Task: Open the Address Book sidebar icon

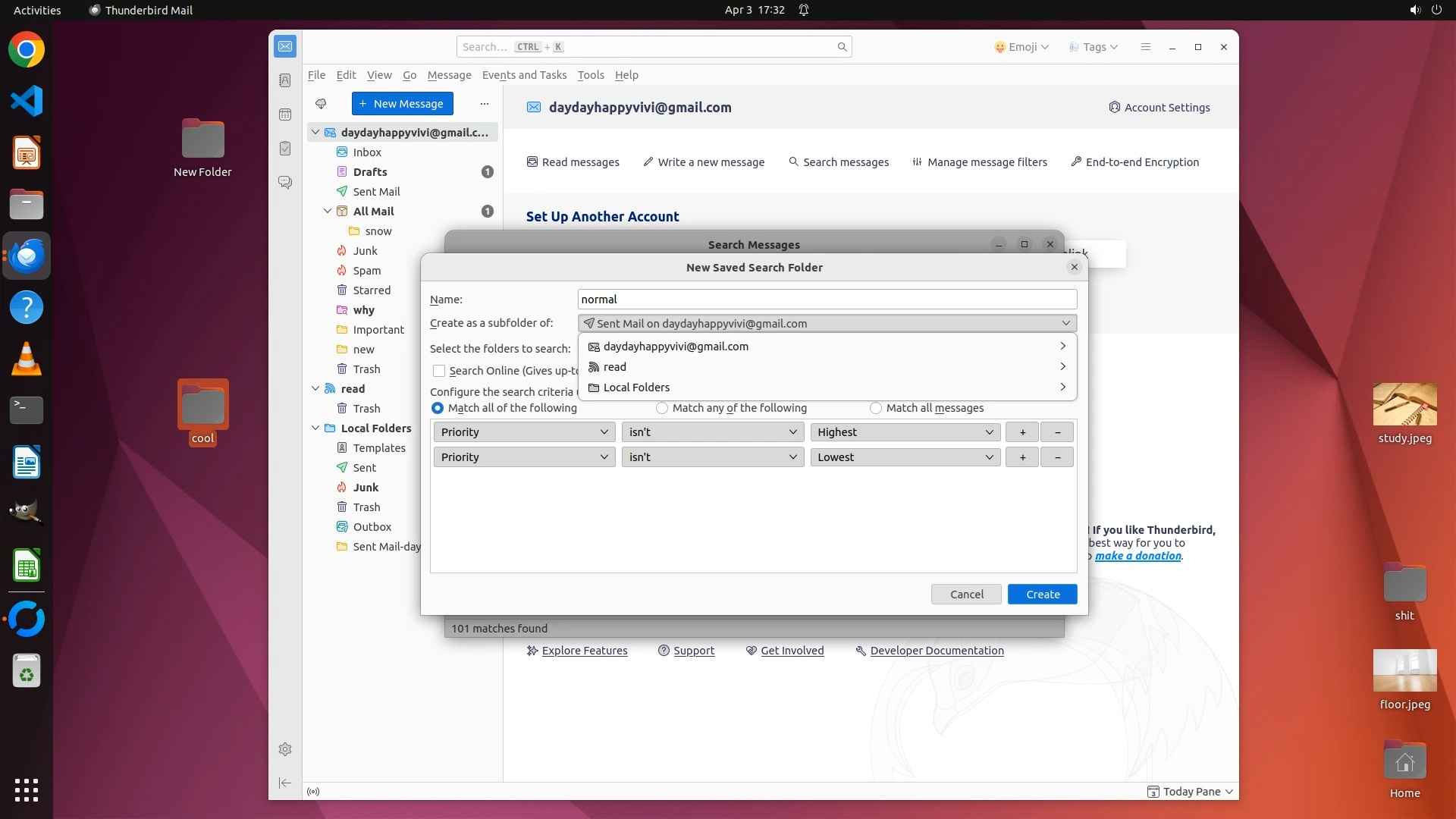Action: coord(285,80)
